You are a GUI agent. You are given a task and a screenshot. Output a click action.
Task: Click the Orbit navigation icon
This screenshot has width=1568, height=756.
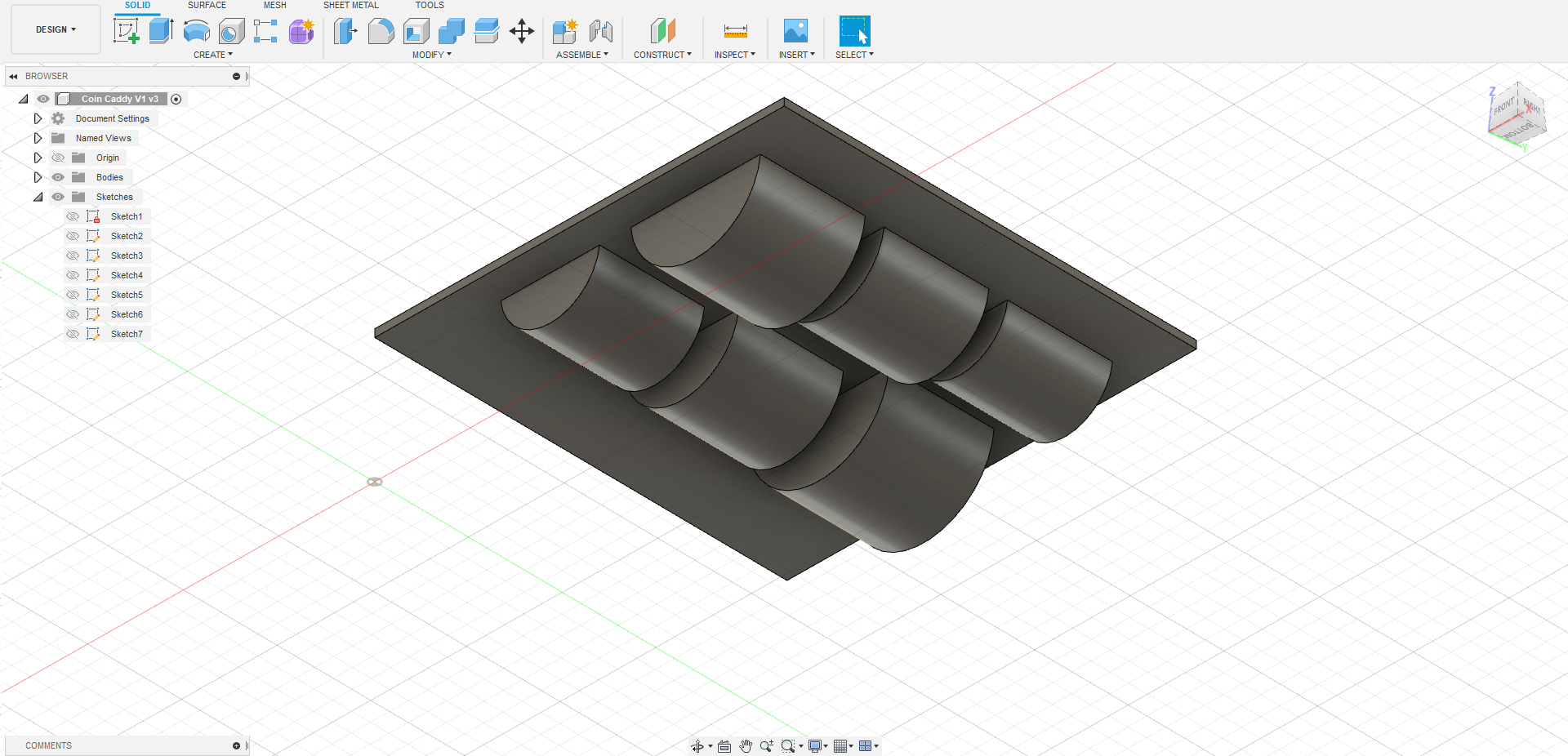[697, 746]
